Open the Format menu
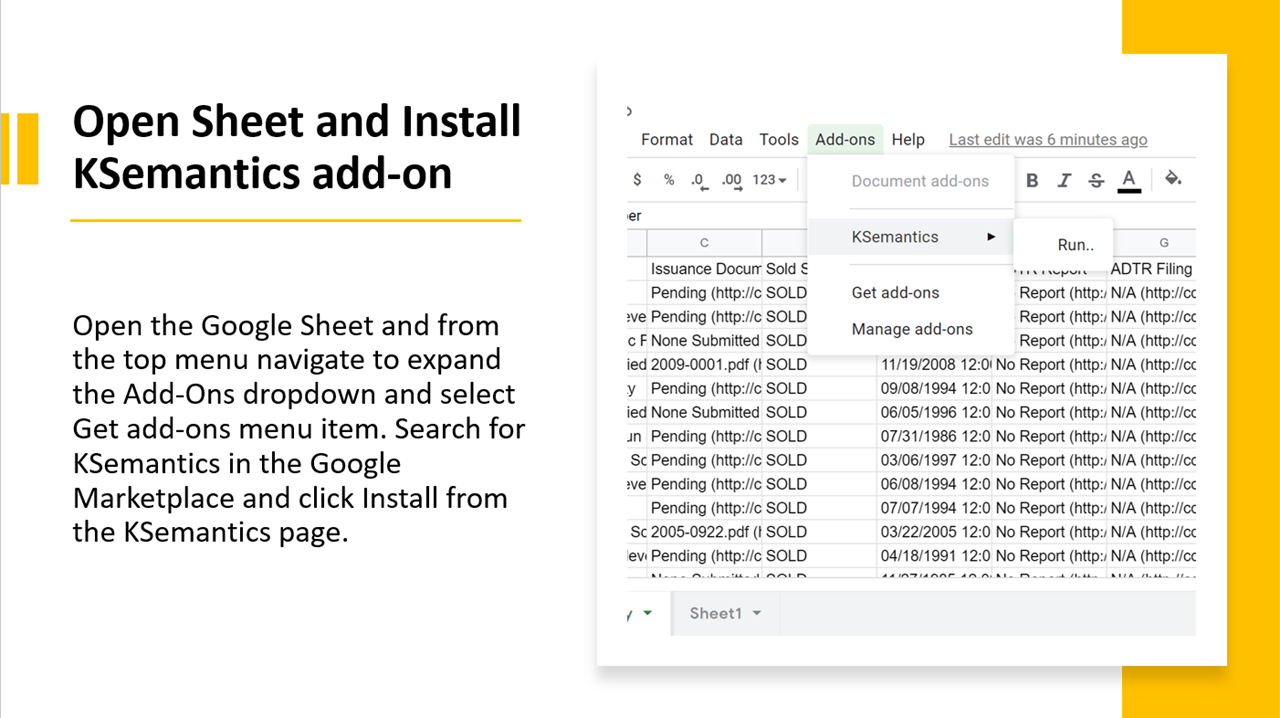 [666, 139]
